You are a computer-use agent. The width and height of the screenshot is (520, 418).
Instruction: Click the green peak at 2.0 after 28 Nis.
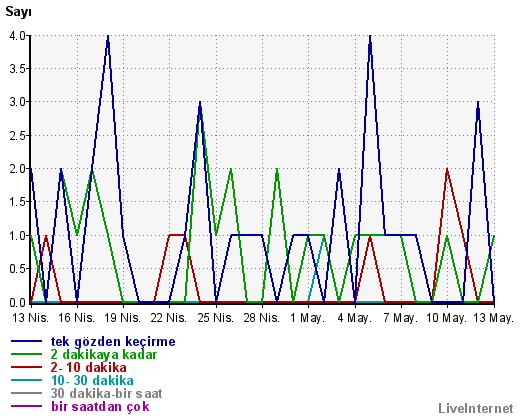[x=277, y=170]
